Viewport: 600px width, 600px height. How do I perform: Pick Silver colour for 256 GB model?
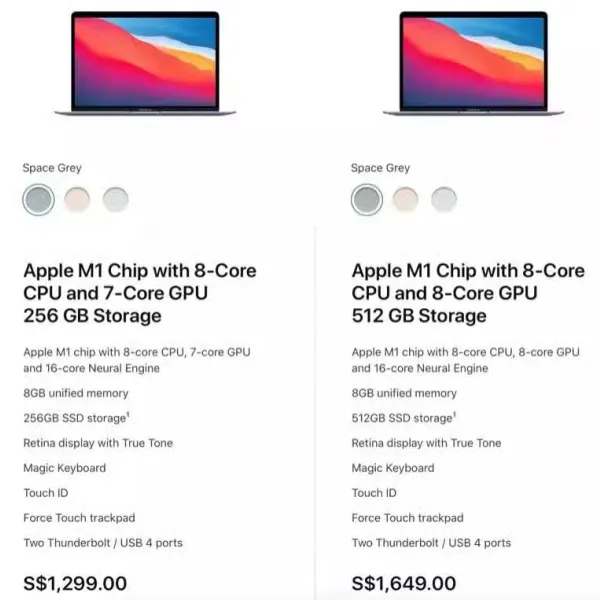116,199
